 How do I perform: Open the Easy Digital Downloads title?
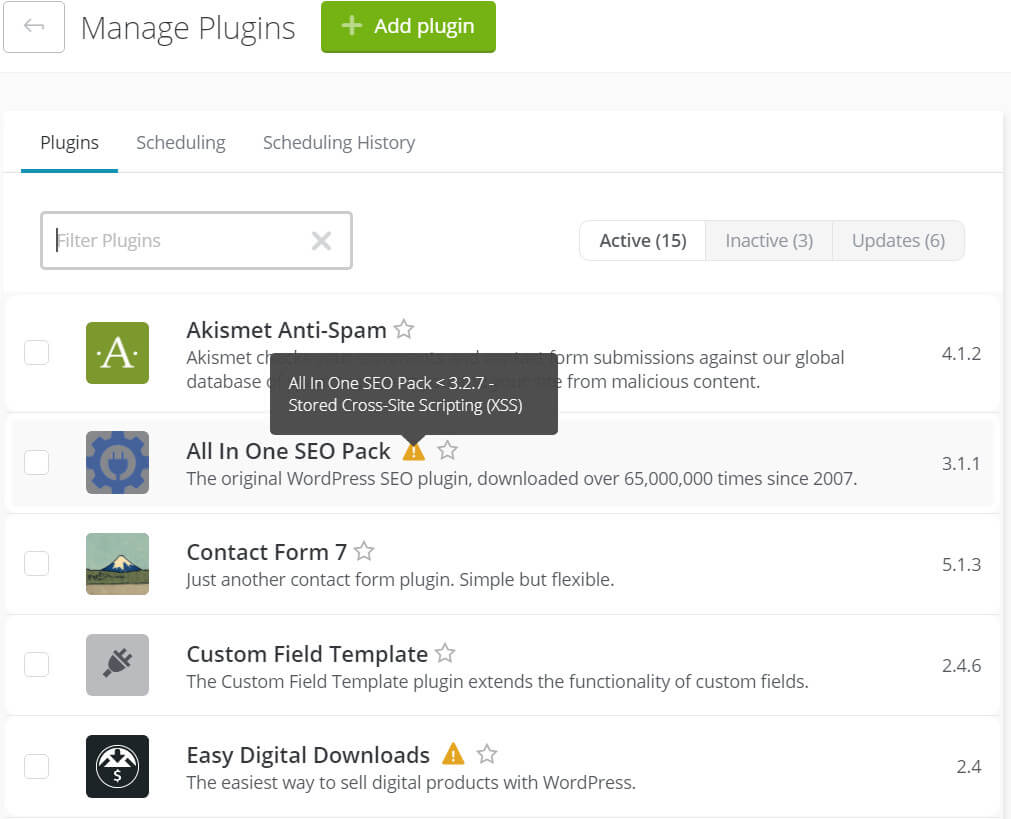[x=308, y=755]
